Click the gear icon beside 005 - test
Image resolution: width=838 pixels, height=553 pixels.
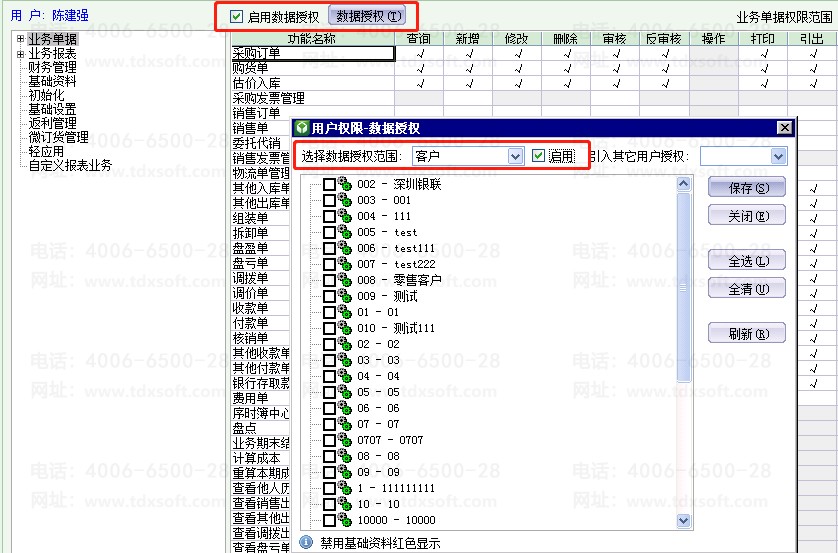click(x=345, y=232)
